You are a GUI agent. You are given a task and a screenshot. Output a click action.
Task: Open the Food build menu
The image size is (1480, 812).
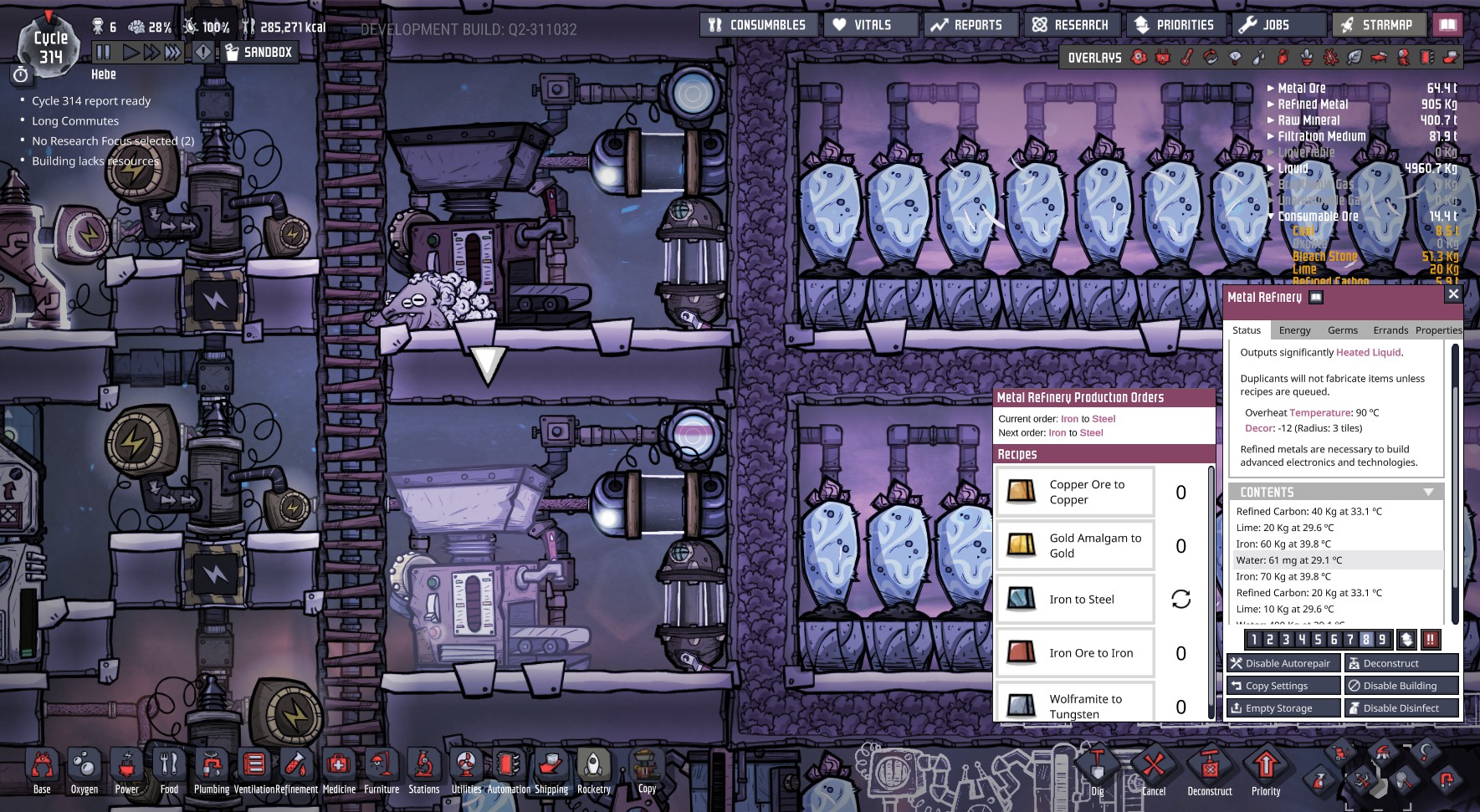point(169,771)
